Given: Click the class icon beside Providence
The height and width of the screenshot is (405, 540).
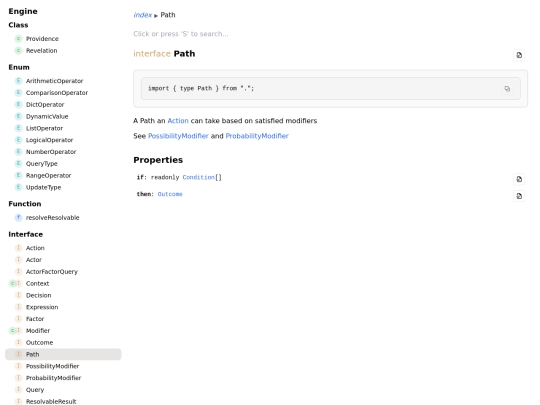Looking at the screenshot, I should point(19,39).
